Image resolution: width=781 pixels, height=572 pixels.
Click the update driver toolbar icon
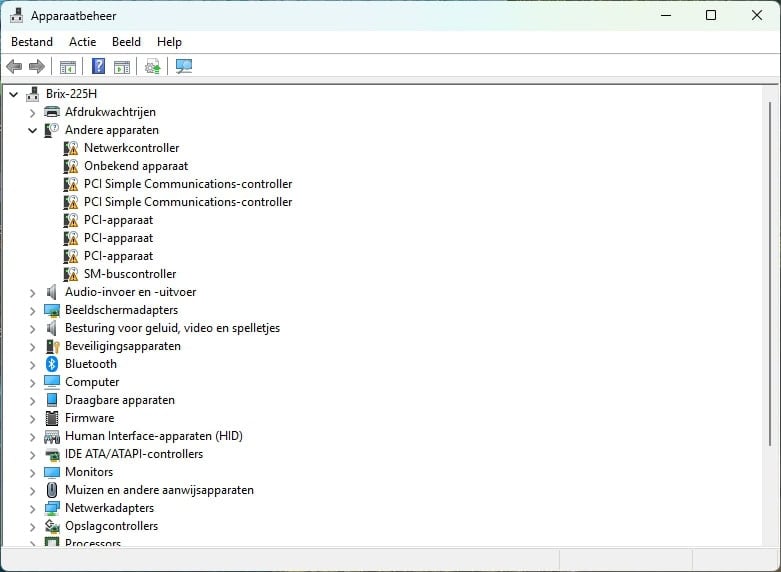coord(152,67)
